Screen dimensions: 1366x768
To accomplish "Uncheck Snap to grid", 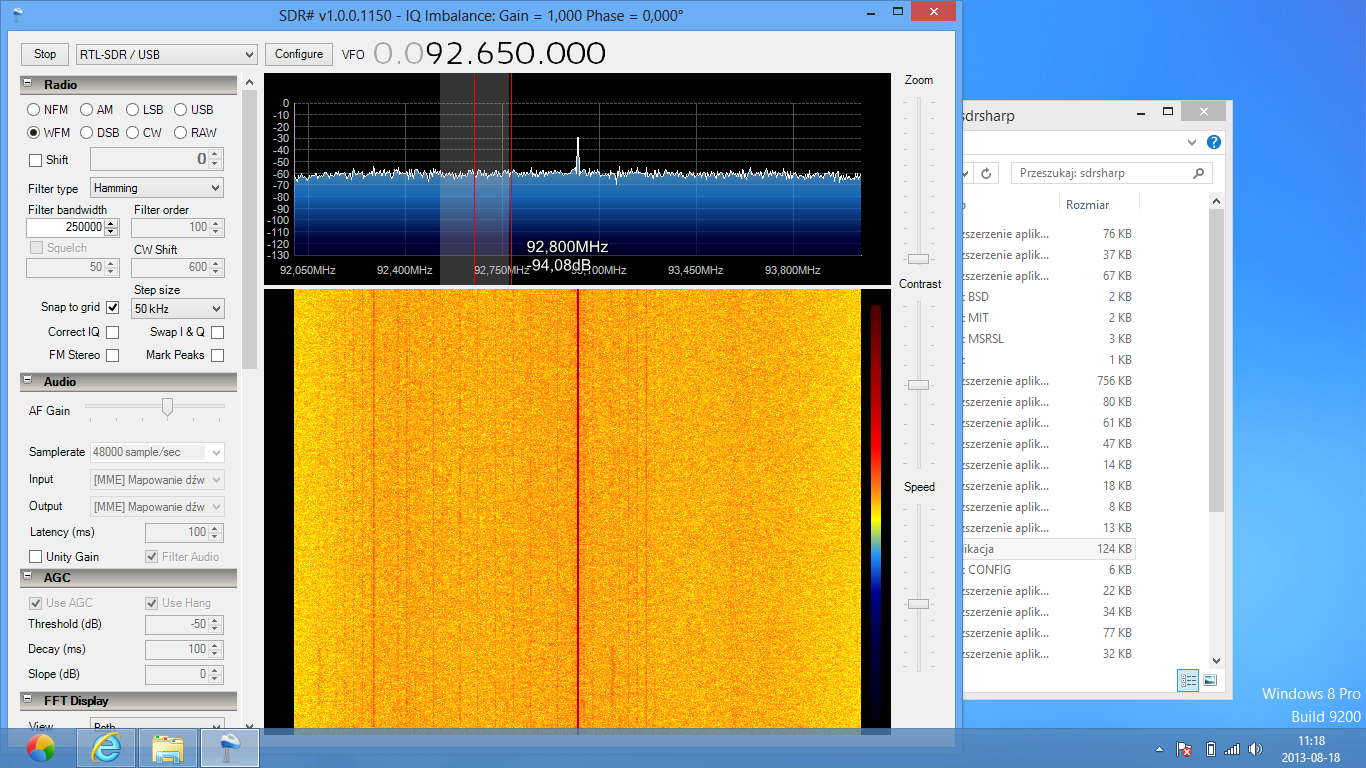I will [x=112, y=308].
